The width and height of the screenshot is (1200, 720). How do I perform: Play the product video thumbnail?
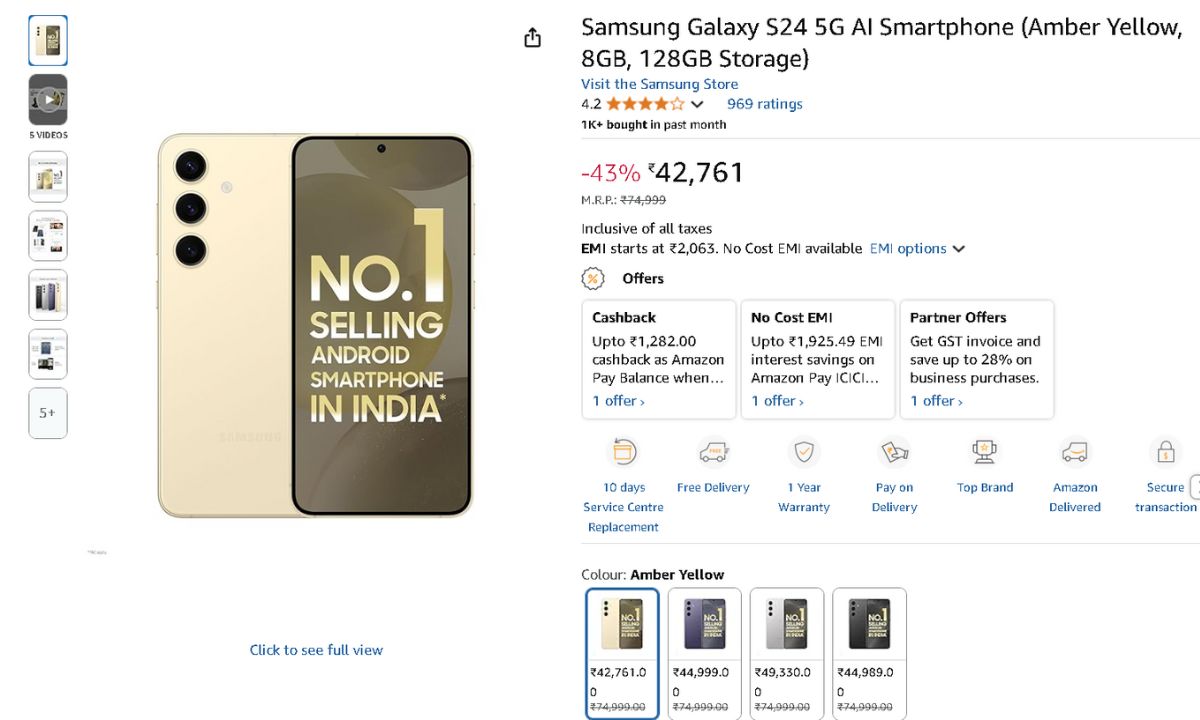(x=48, y=99)
